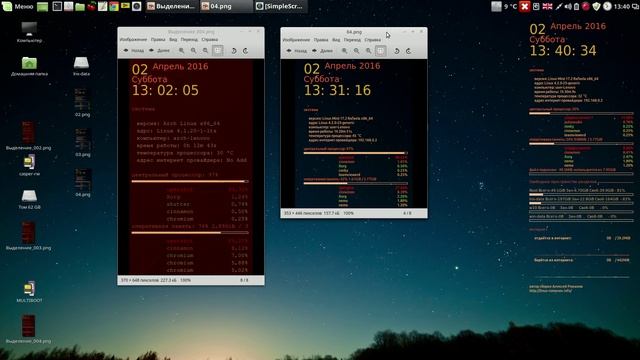Select Выделение_002.png desktop file
This screenshot has width=640, height=360.
coord(29,135)
